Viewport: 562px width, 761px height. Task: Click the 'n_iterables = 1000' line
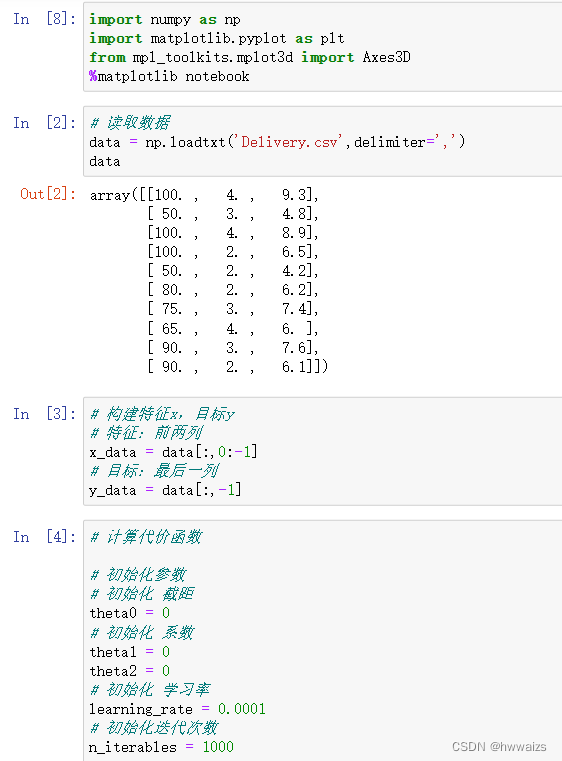click(x=162, y=747)
